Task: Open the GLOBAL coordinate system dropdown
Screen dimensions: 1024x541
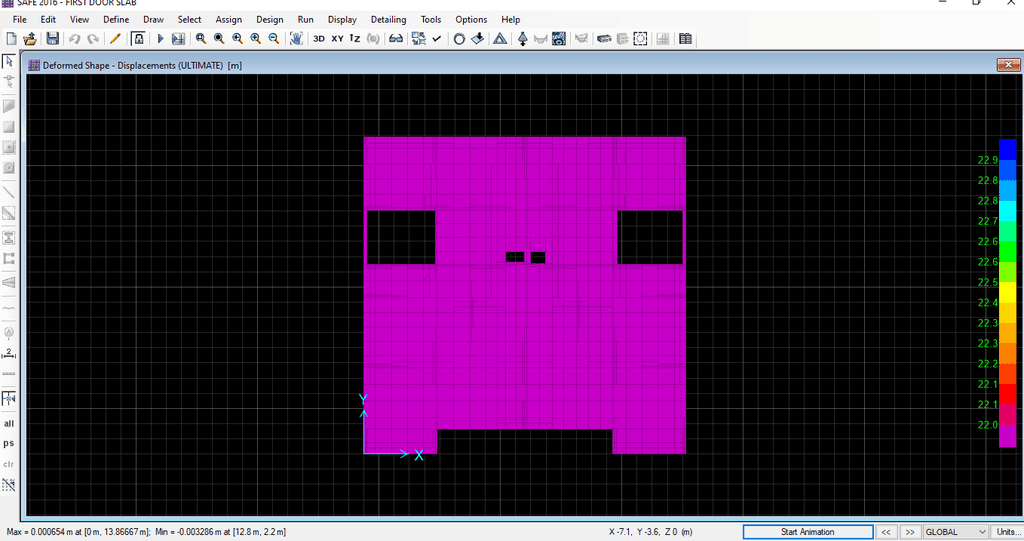Action: pos(955,532)
